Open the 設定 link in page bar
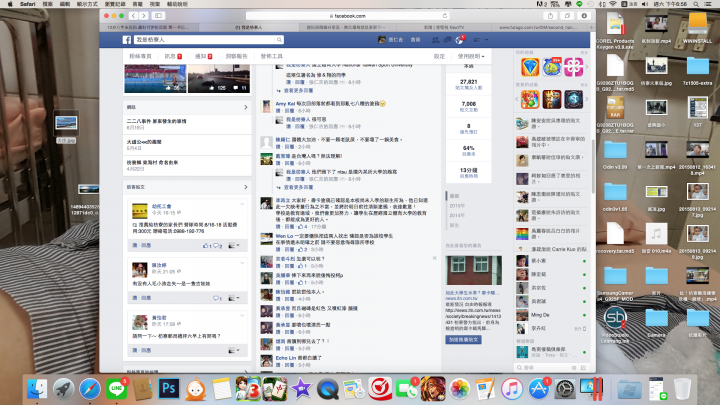The image size is (720, 405). click(439, 56)
